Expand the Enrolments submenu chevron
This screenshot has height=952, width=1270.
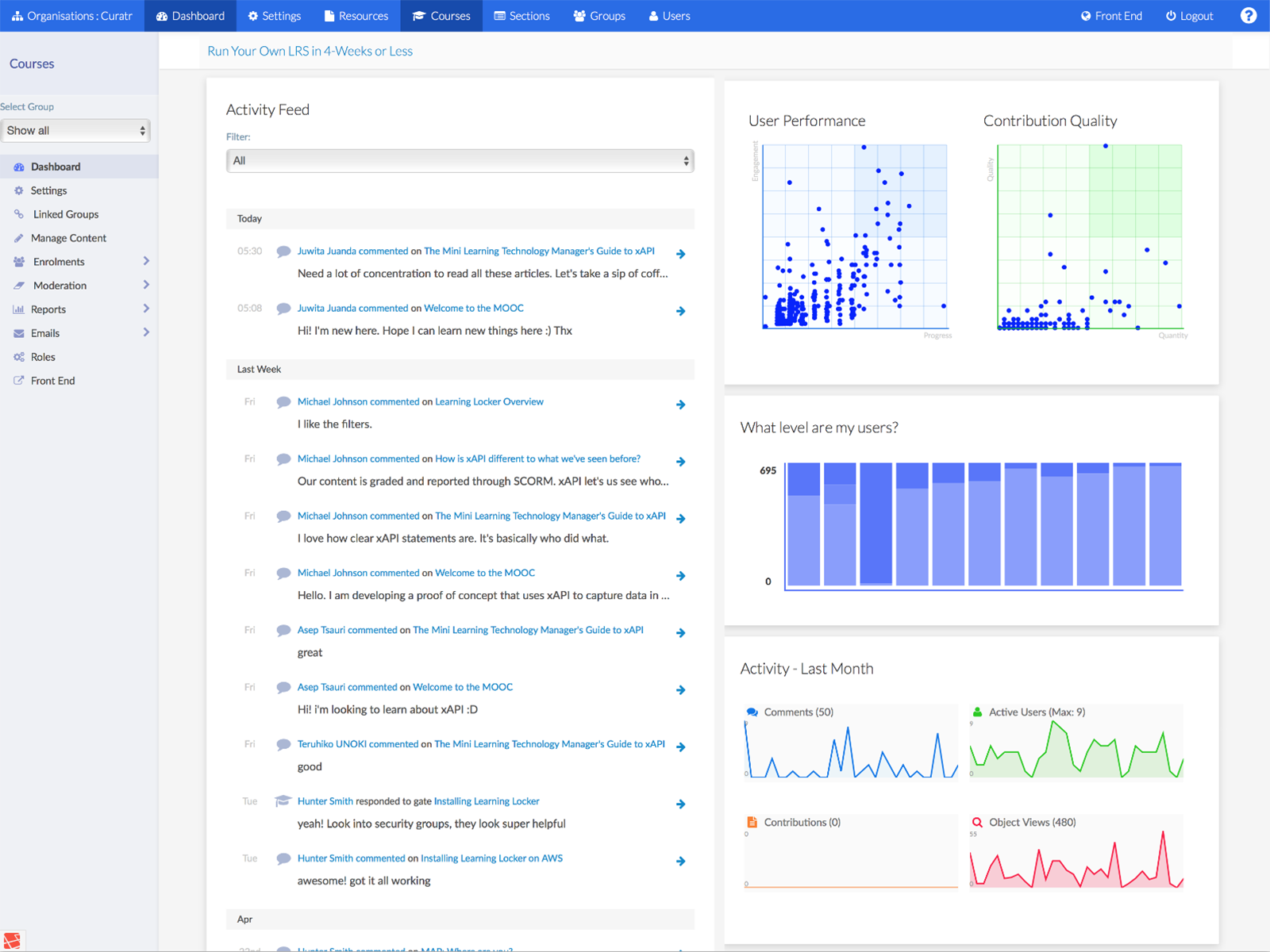[x=146, y=261]
